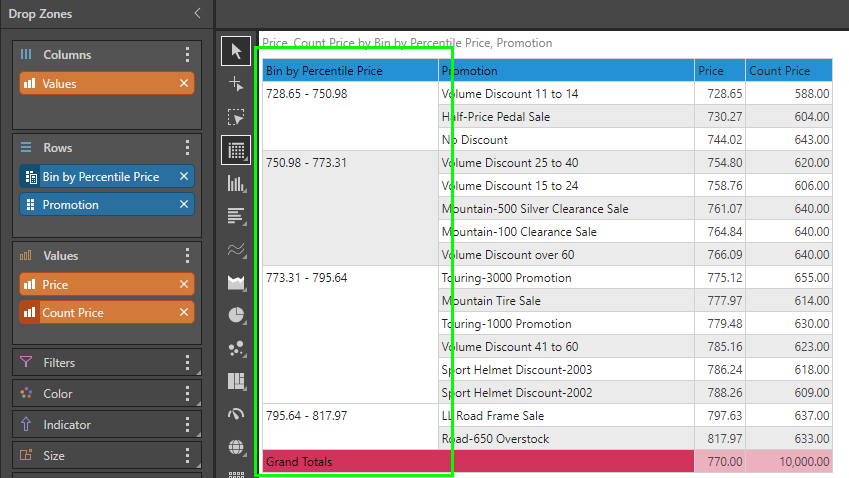Remove Count Price from Values zone

pyautogui.click(x=184, y=313)
